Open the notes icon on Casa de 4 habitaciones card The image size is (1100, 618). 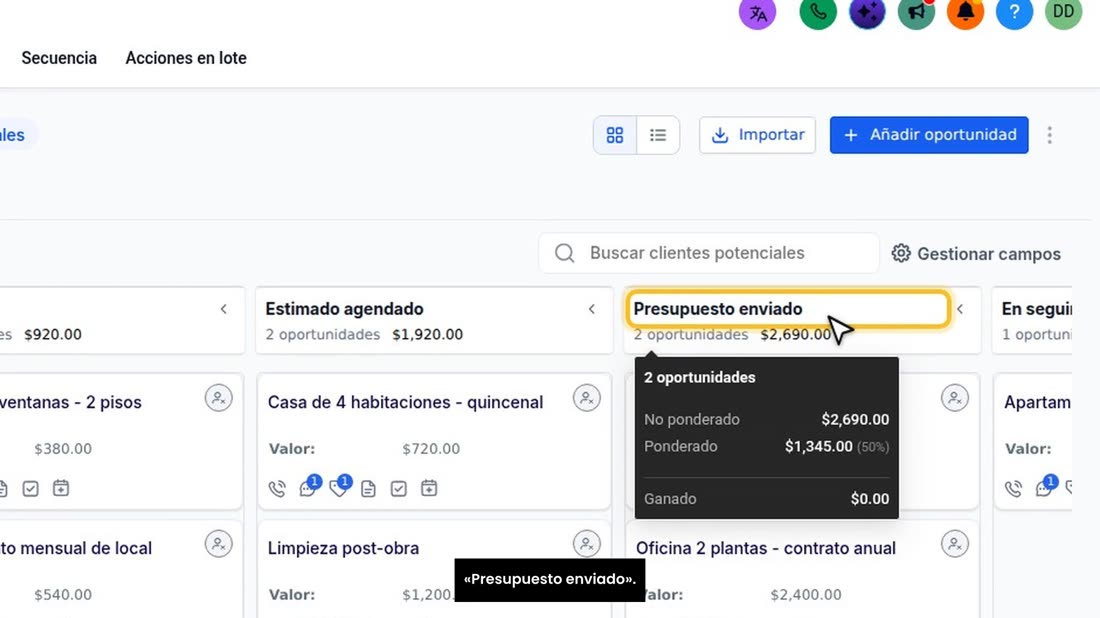coord(368,488)
